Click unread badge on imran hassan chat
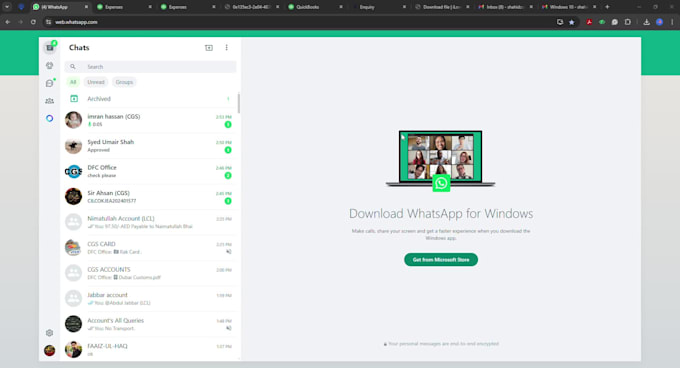 click(228, 124)
